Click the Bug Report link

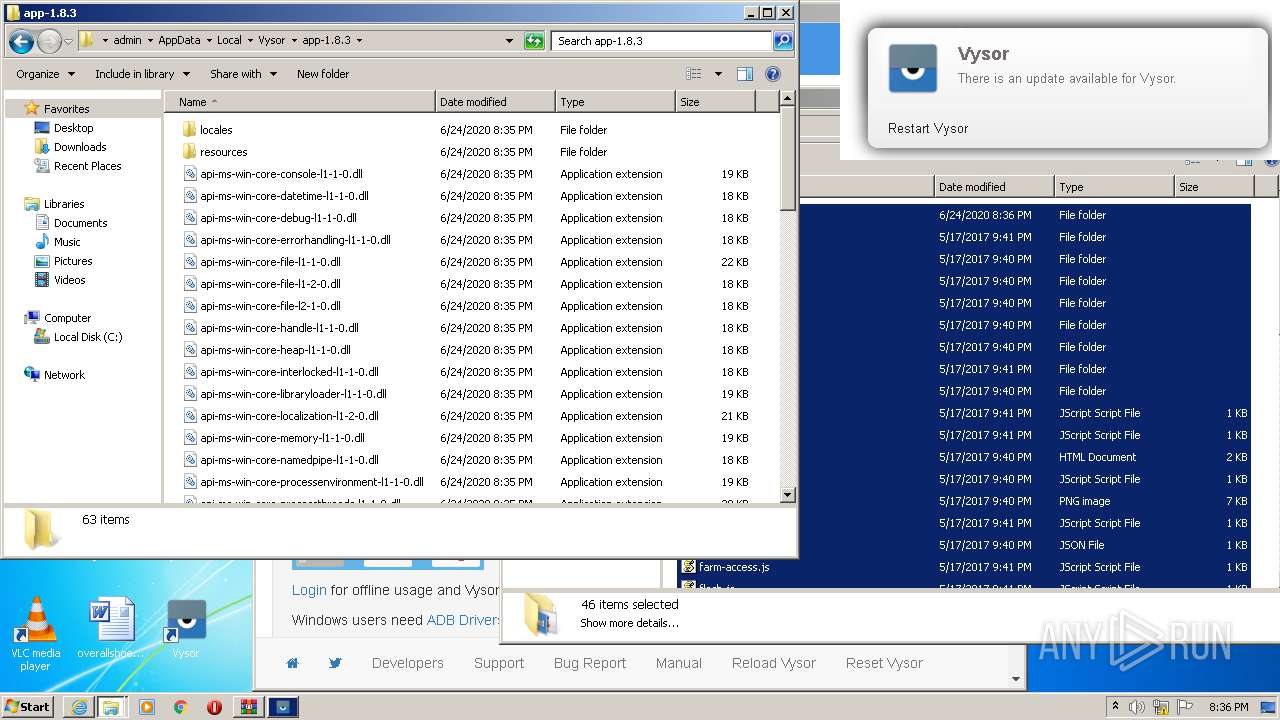pyautogui.click(x=590, y=663)
